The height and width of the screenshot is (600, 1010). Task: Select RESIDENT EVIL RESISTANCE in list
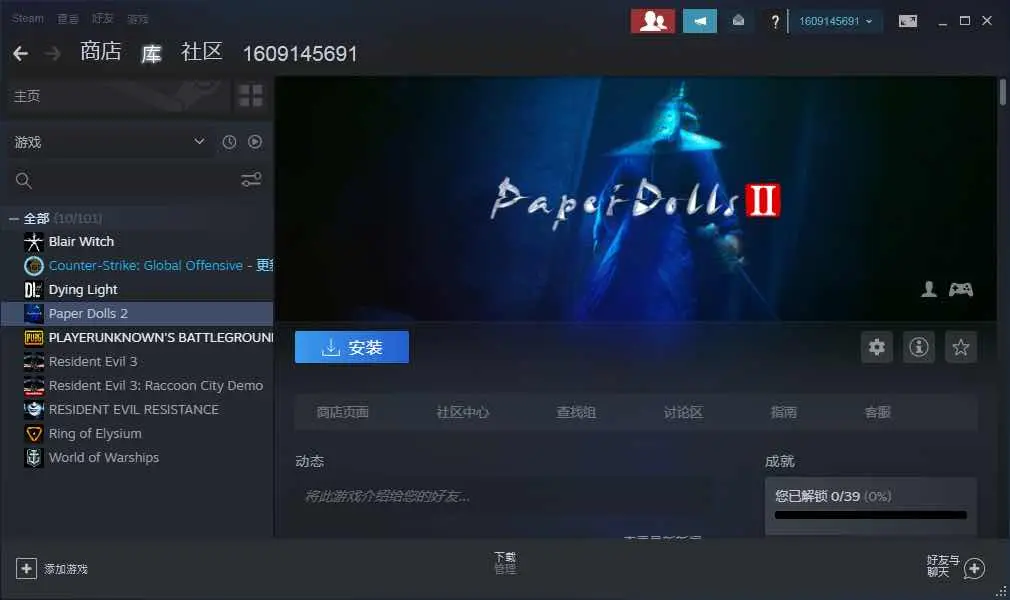pyautogui.click(x=138, y=410)
